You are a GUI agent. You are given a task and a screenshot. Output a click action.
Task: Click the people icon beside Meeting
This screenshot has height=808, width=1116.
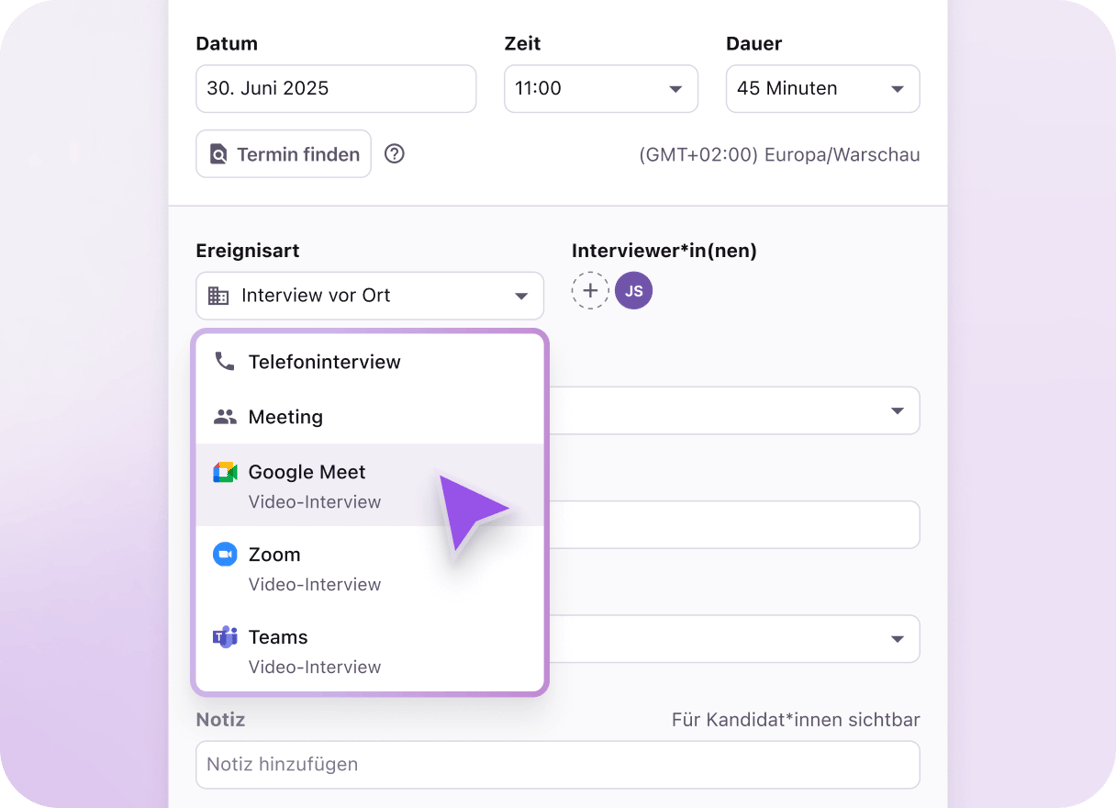[x=225, y=417]
